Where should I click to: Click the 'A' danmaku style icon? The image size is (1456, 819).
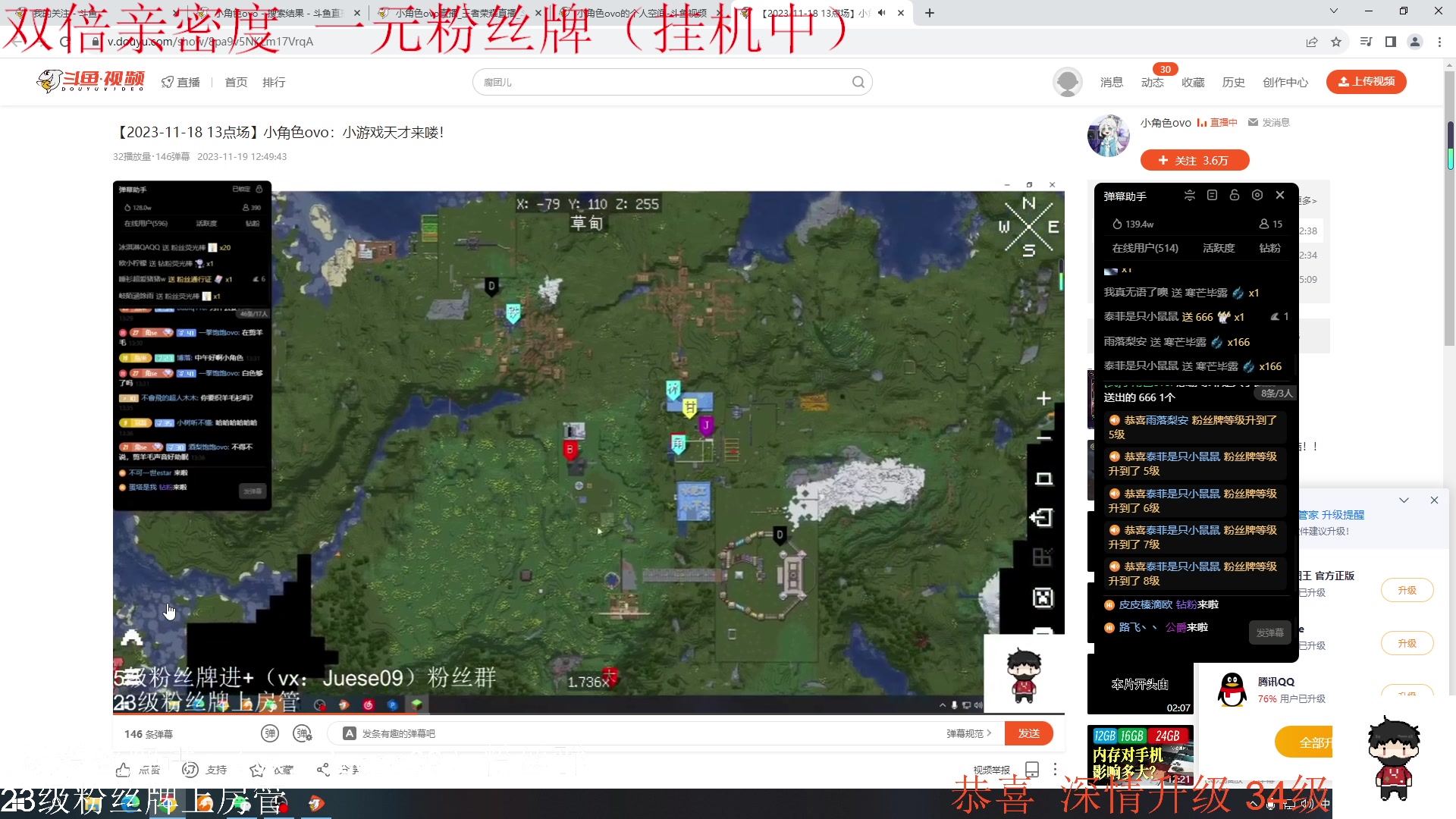pyautogui.click(x=350, y=733)
